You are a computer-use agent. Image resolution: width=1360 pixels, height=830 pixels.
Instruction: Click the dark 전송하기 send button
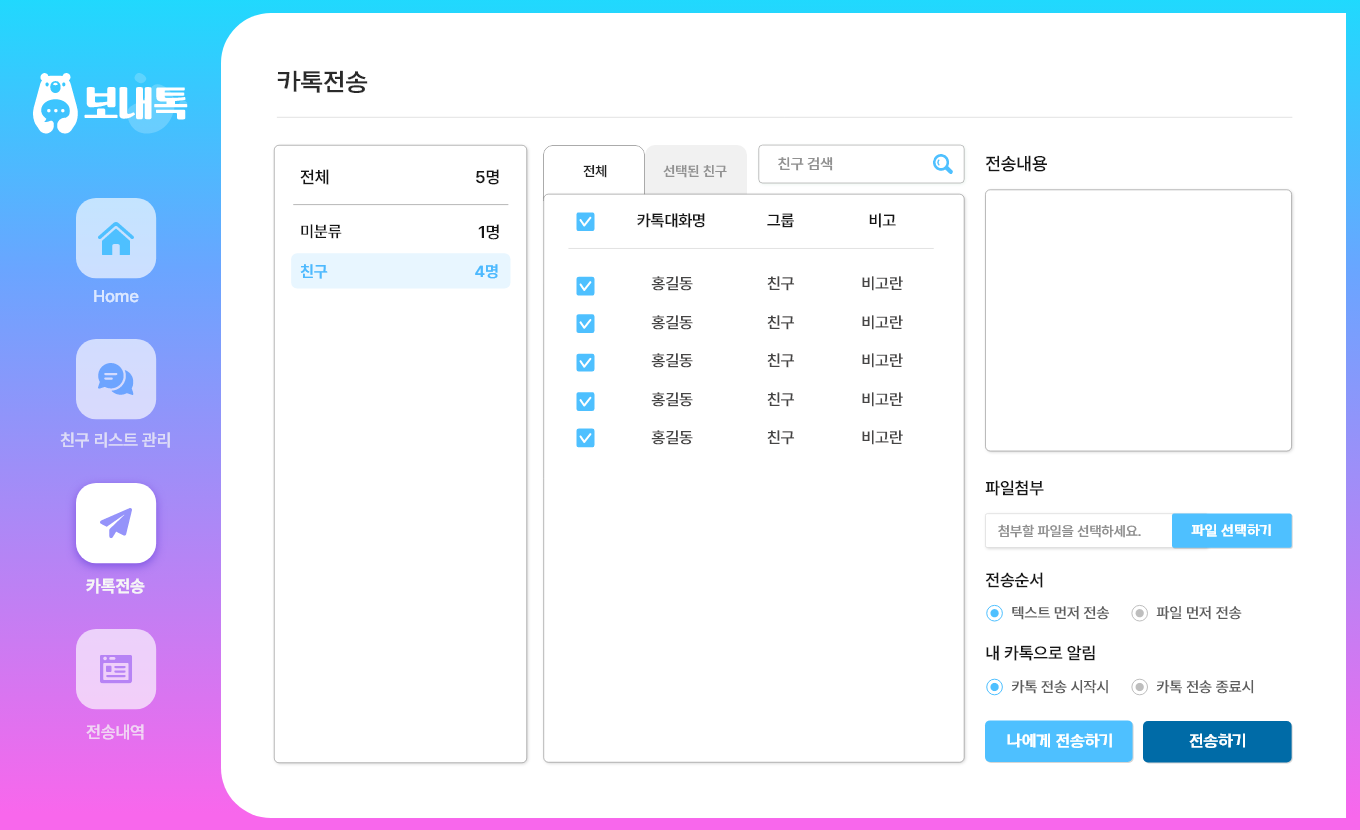point(1217,741)
